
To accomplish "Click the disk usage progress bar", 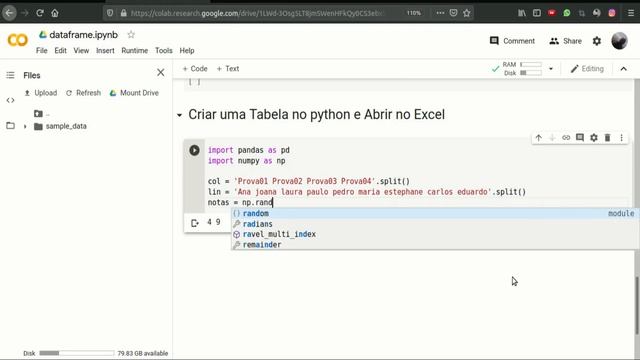I will click(76, 353).
